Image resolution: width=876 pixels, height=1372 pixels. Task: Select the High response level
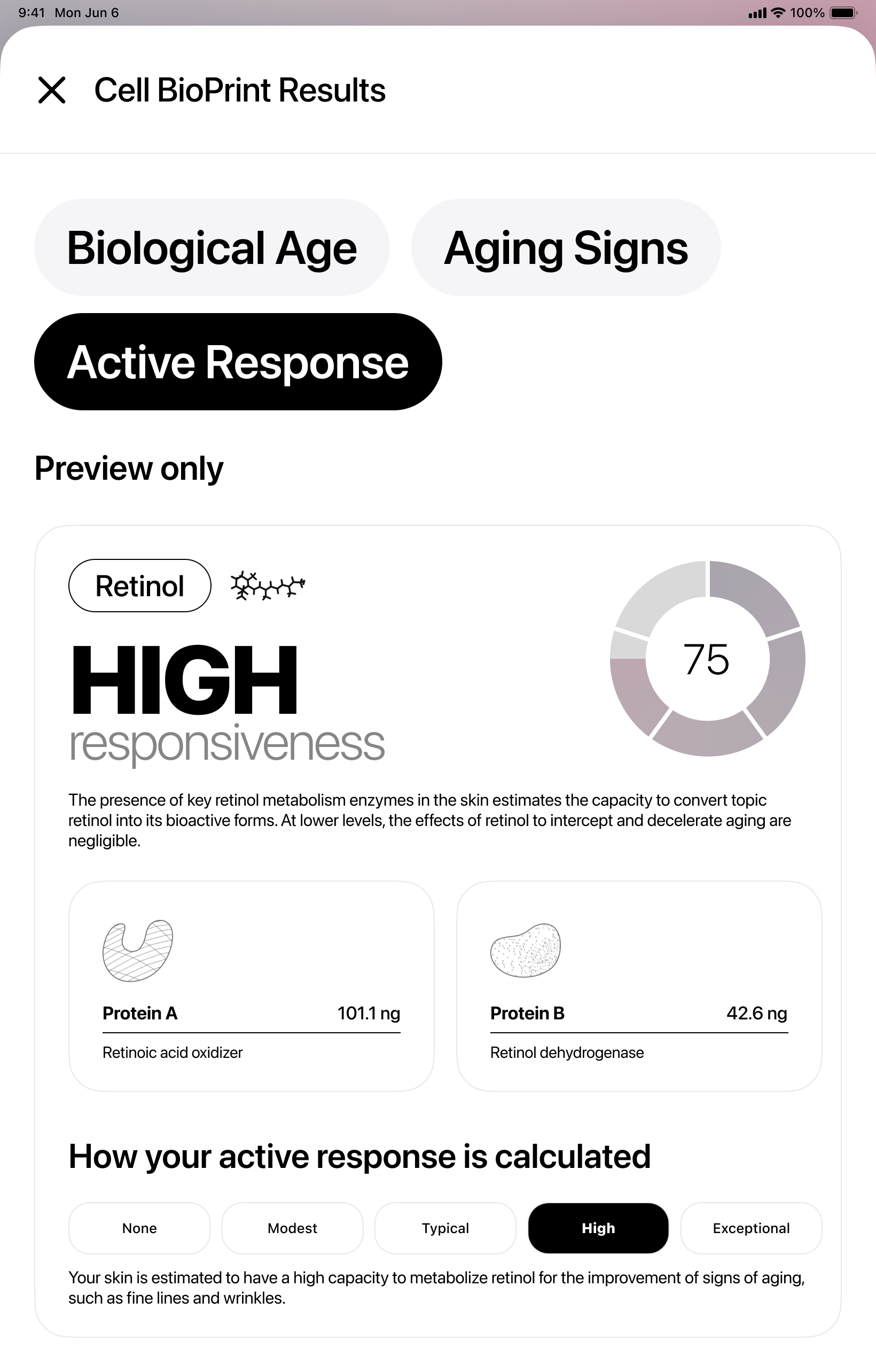598,1228
